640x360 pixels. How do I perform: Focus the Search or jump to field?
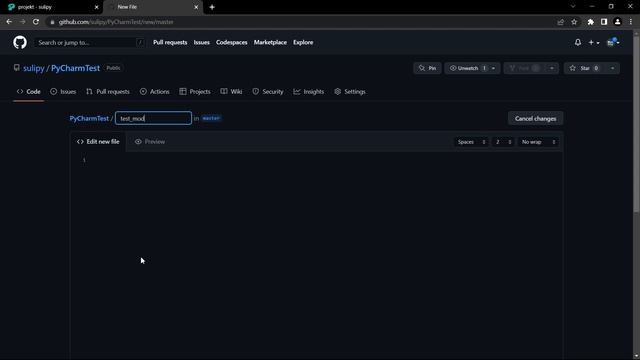(89, 42)
